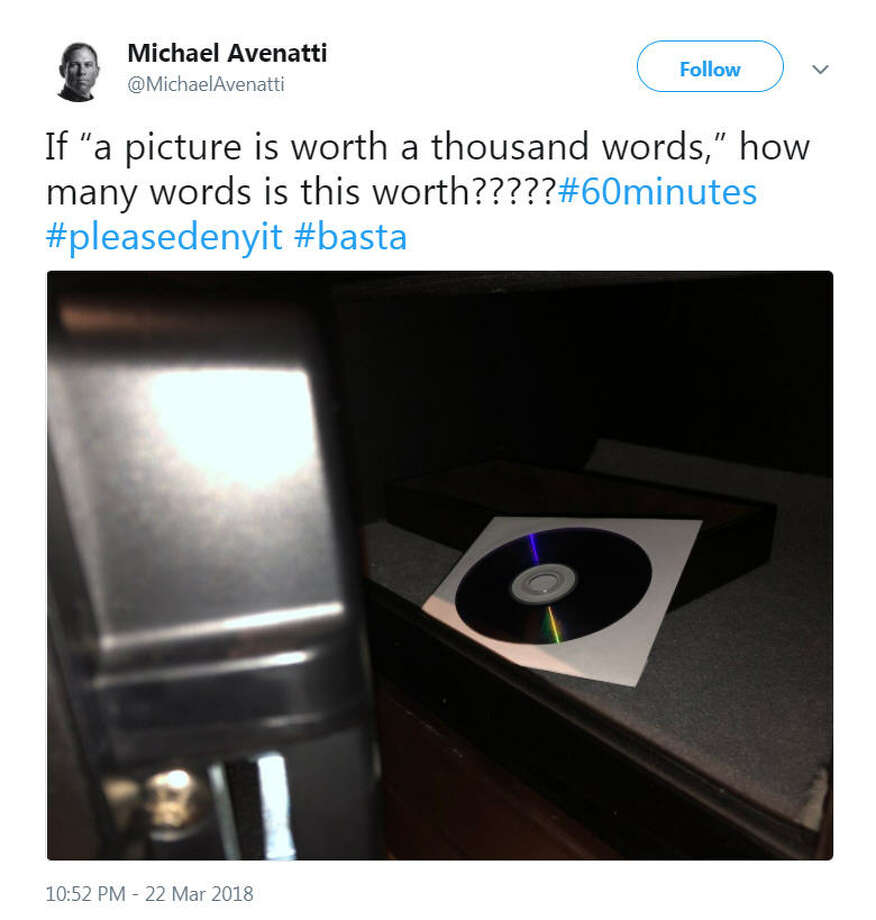Open Michael Avenatti's profile avatar

click(79, 72)
